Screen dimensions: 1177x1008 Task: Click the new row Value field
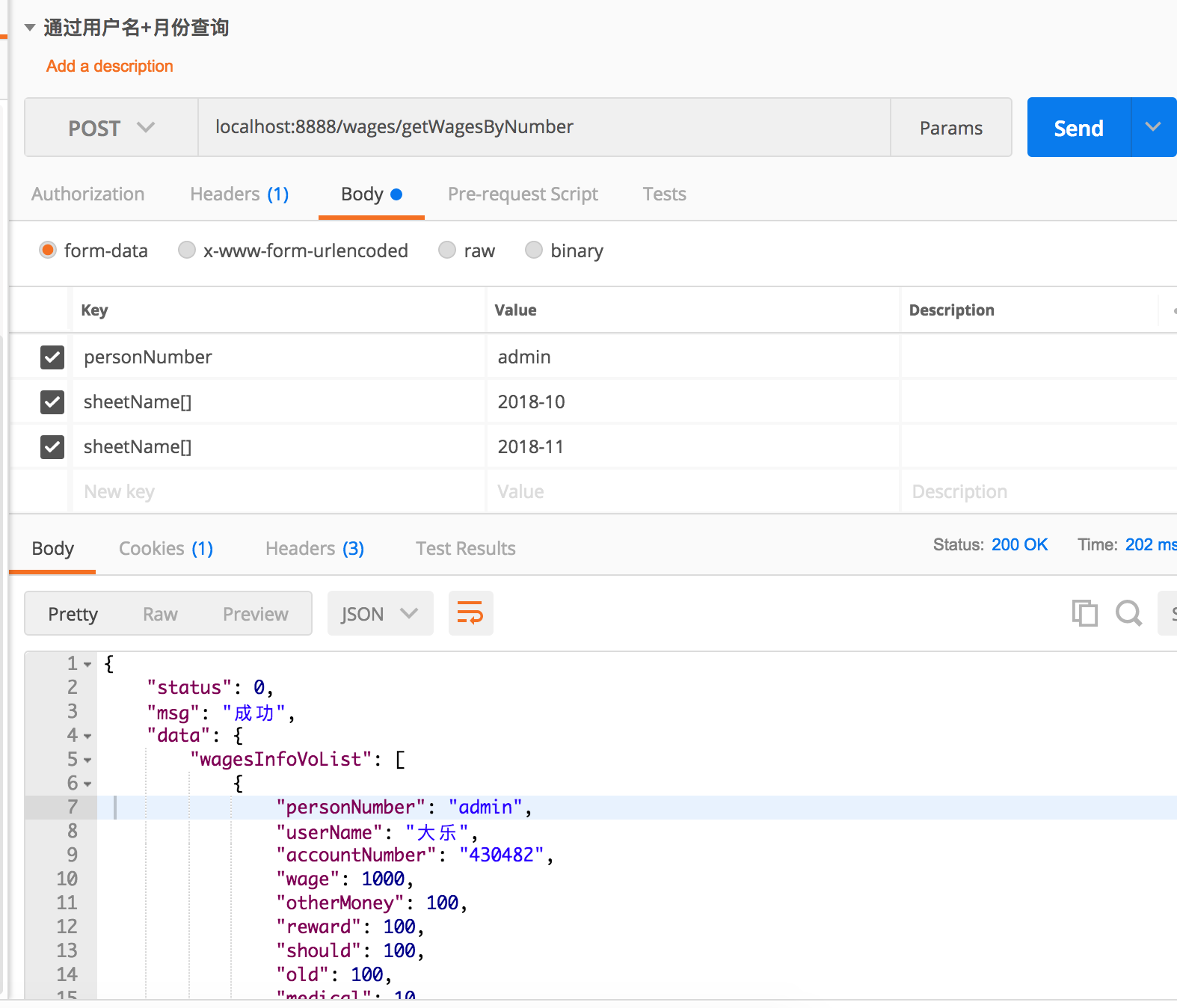click(693, 491)
